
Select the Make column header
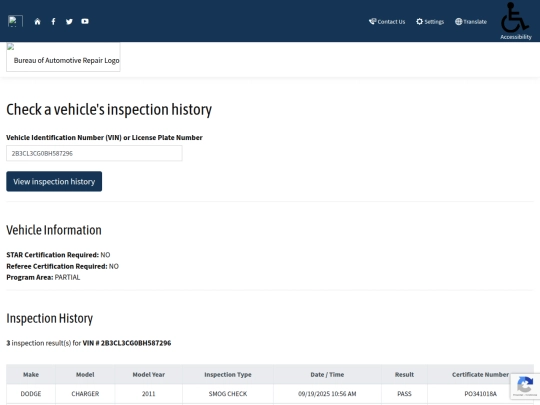(31, 374)
